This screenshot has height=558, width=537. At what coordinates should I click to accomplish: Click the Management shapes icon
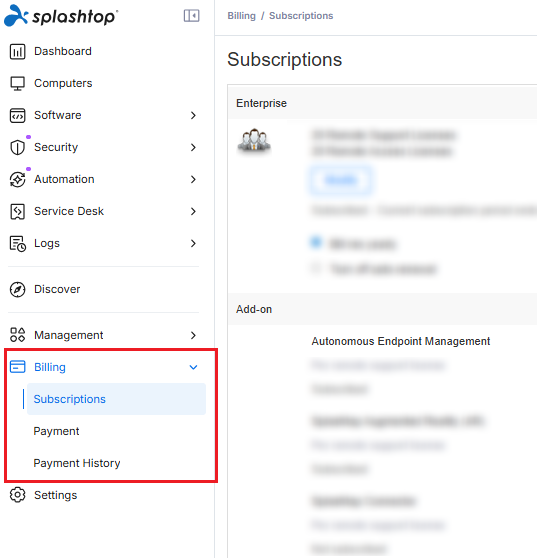tap(17, 335)
